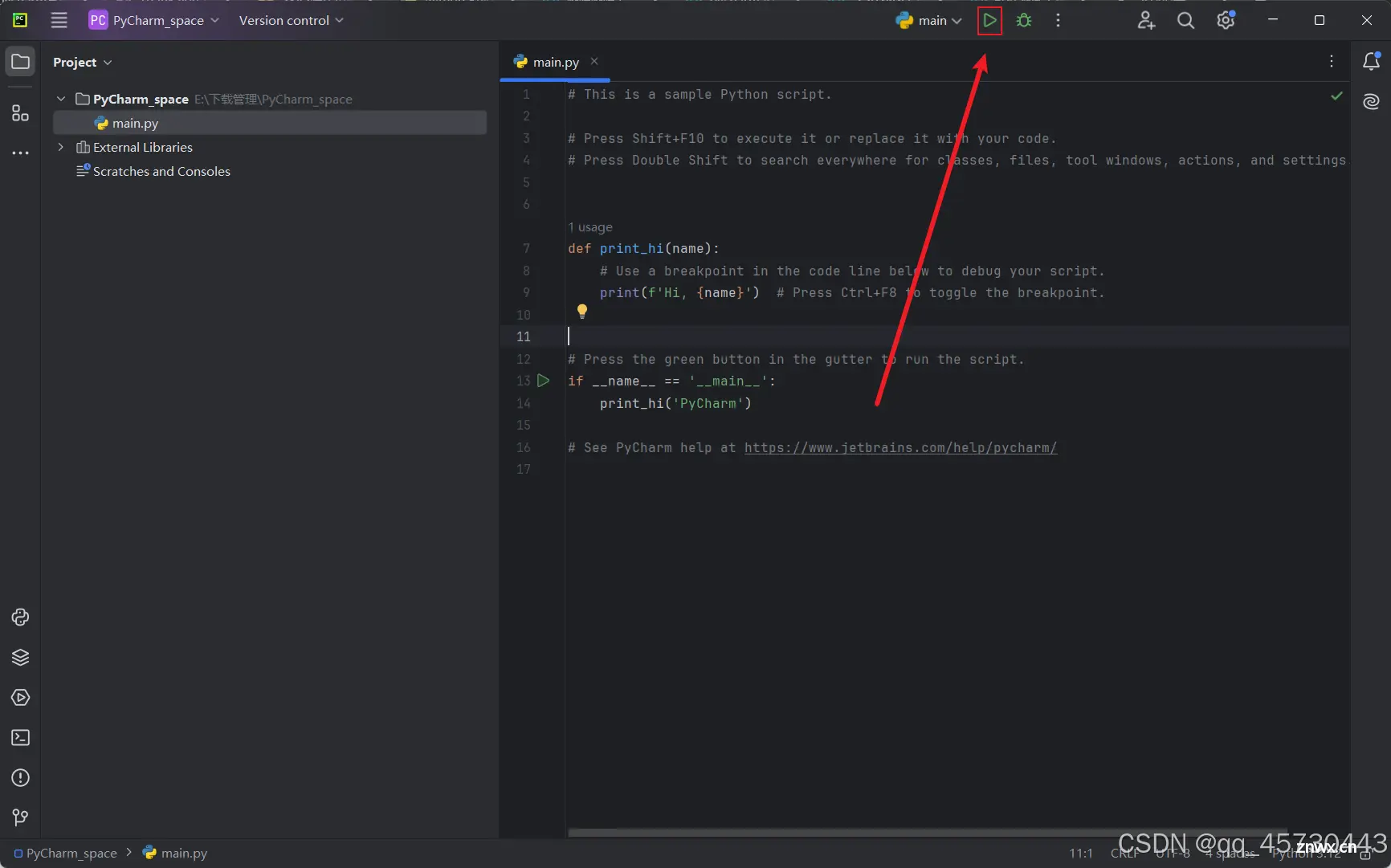The width and height of the screenshot is (1391, 868).
Task: Place cursor on the print_hi function definition line
Action: pos(644,249)
